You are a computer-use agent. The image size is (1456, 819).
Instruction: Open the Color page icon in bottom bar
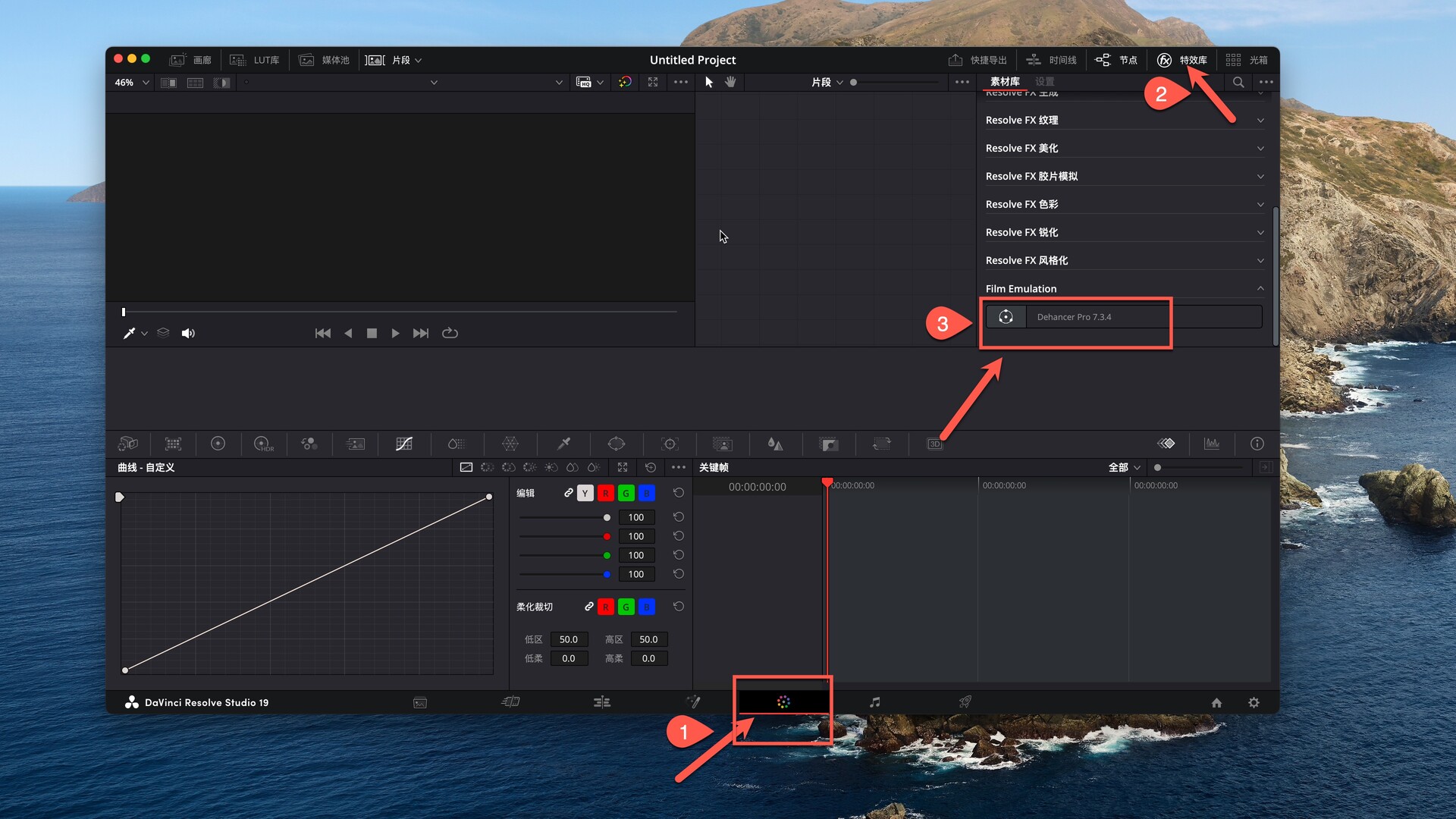coord(783,702)
